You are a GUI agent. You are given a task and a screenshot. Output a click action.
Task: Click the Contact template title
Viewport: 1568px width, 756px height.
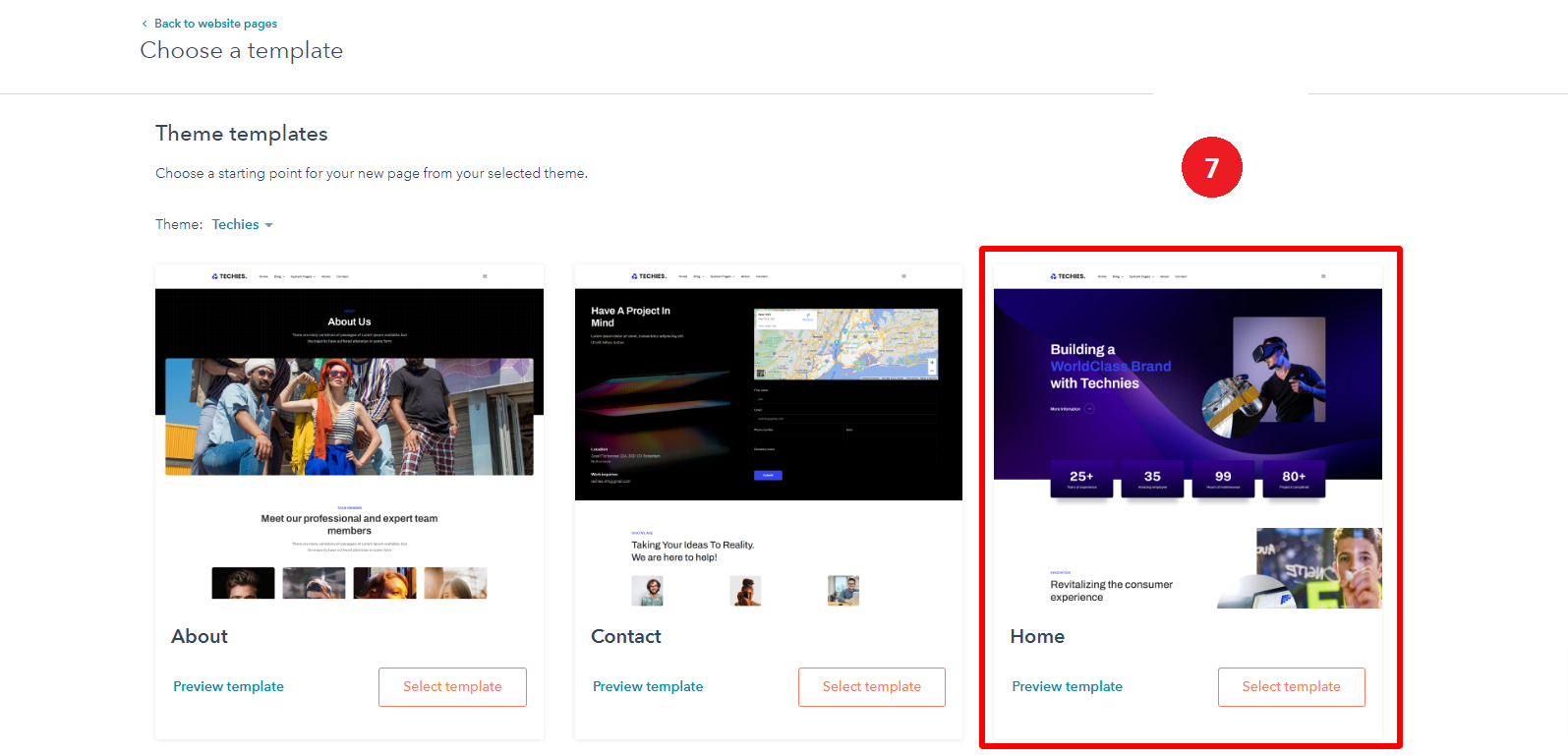click(x=626, y=636)
